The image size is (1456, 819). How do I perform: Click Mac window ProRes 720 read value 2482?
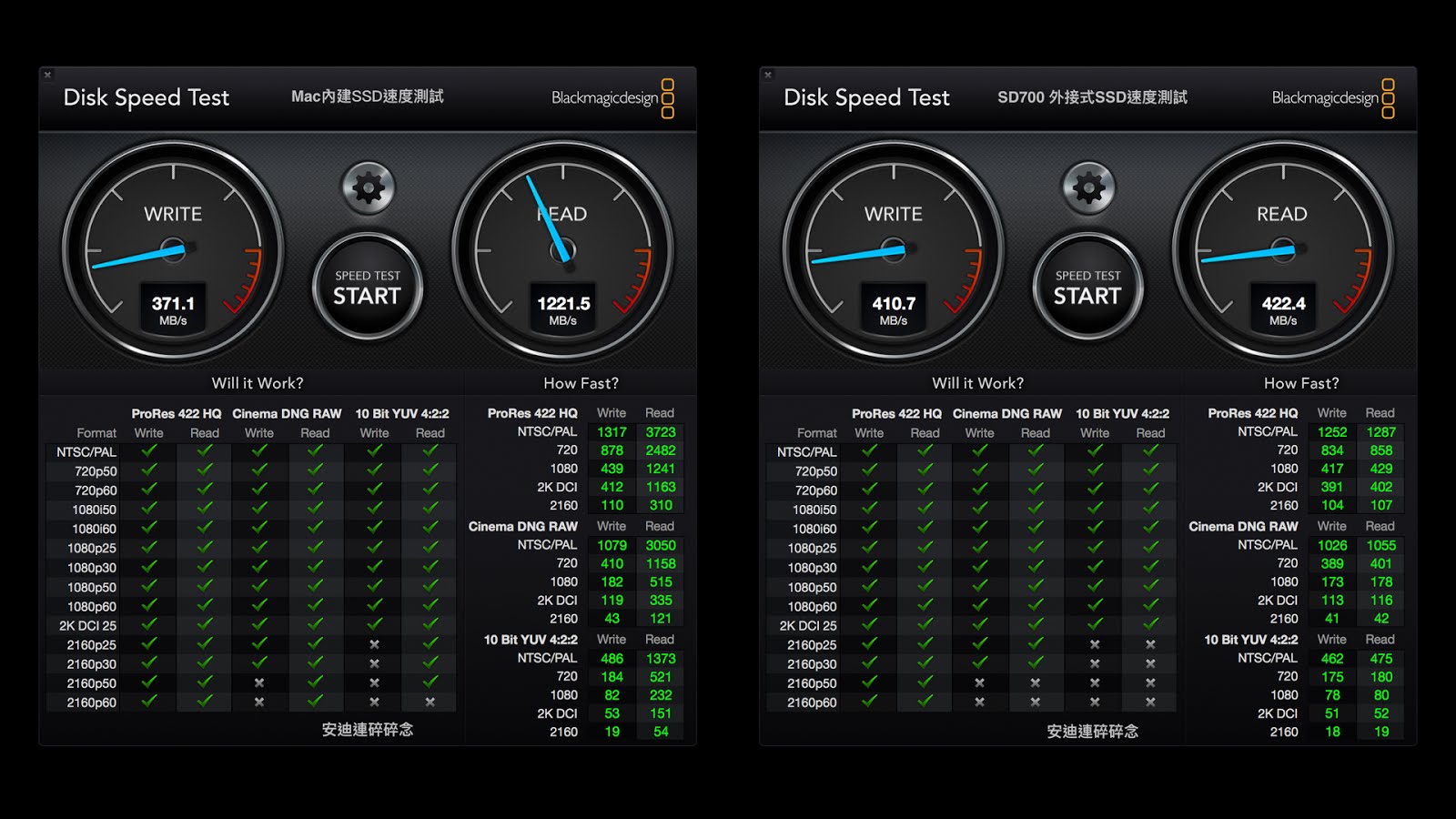pyautogui.click(x=661, y=450)
